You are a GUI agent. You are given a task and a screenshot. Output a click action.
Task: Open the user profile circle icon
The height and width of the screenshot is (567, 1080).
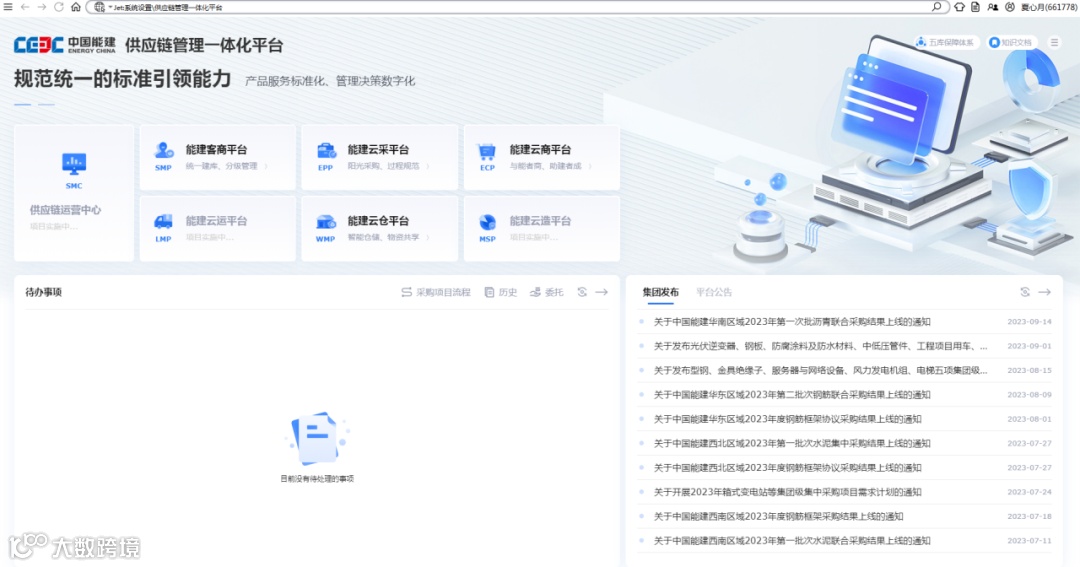(1010, 7)
